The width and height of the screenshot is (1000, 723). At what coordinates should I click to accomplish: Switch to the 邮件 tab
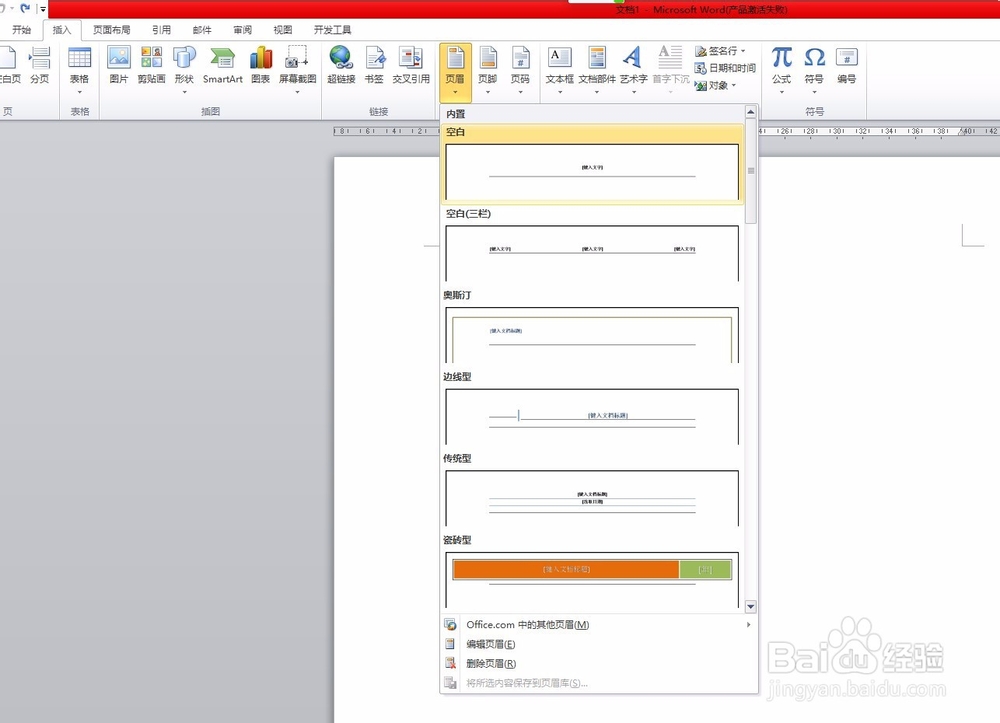coord(202,29)
